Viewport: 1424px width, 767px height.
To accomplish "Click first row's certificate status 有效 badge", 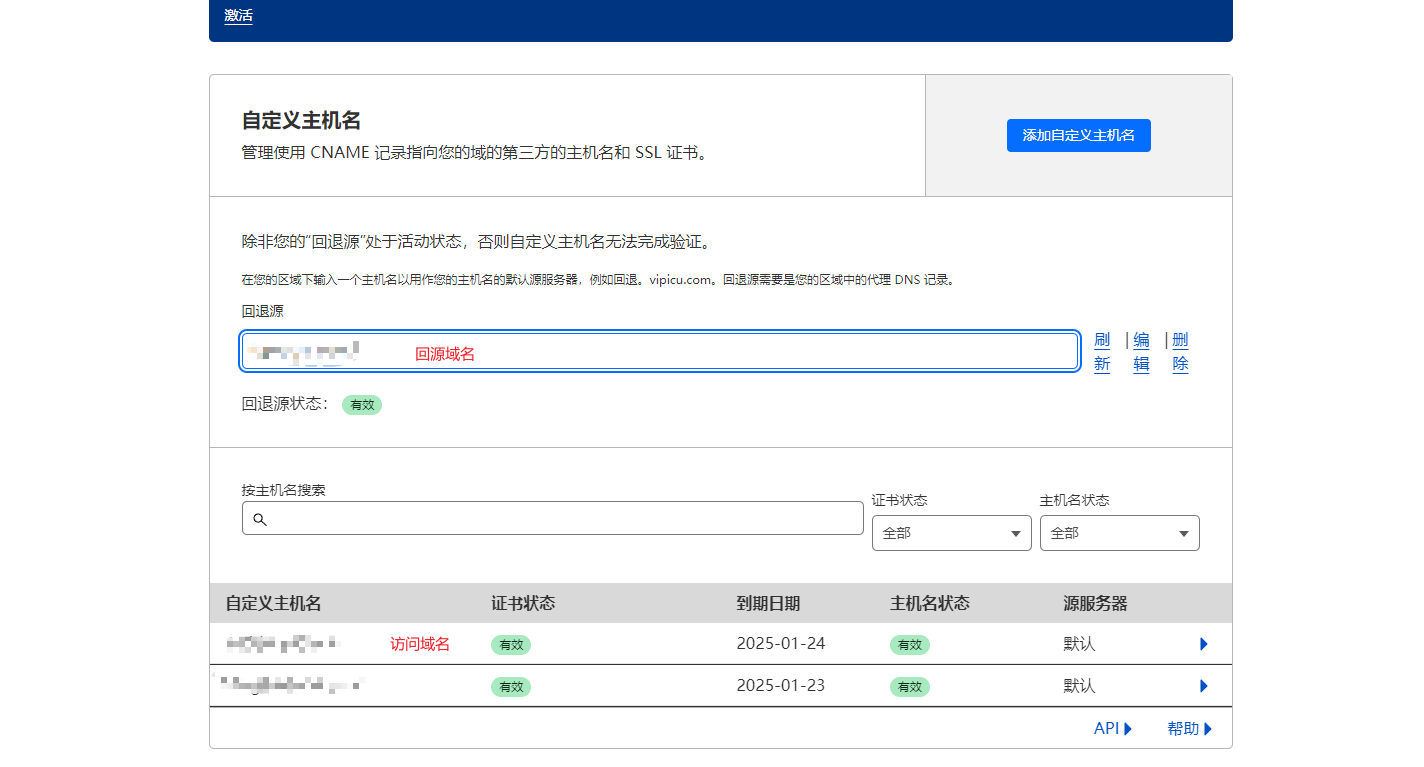I will coord(510,645).
